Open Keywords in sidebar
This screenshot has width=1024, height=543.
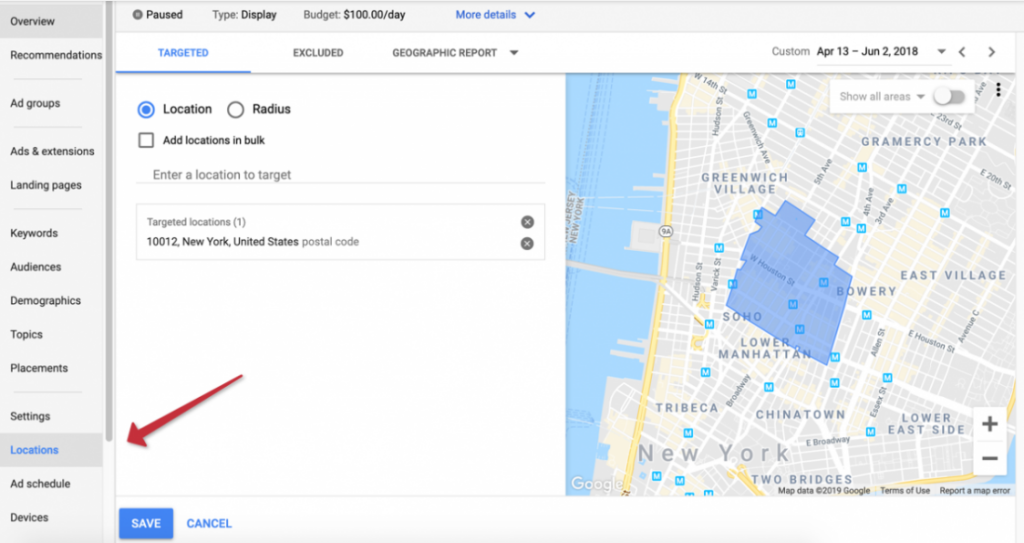click(34, 233)
